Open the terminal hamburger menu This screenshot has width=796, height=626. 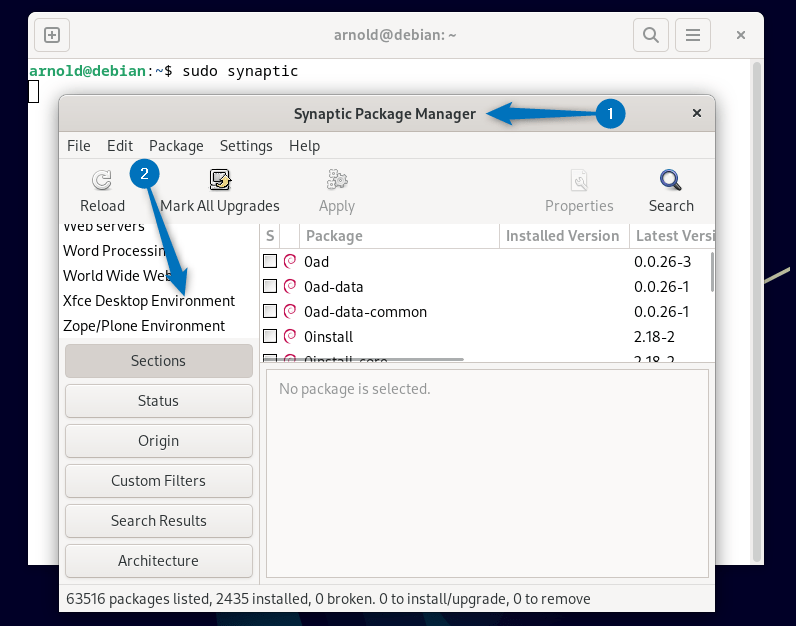692,35
